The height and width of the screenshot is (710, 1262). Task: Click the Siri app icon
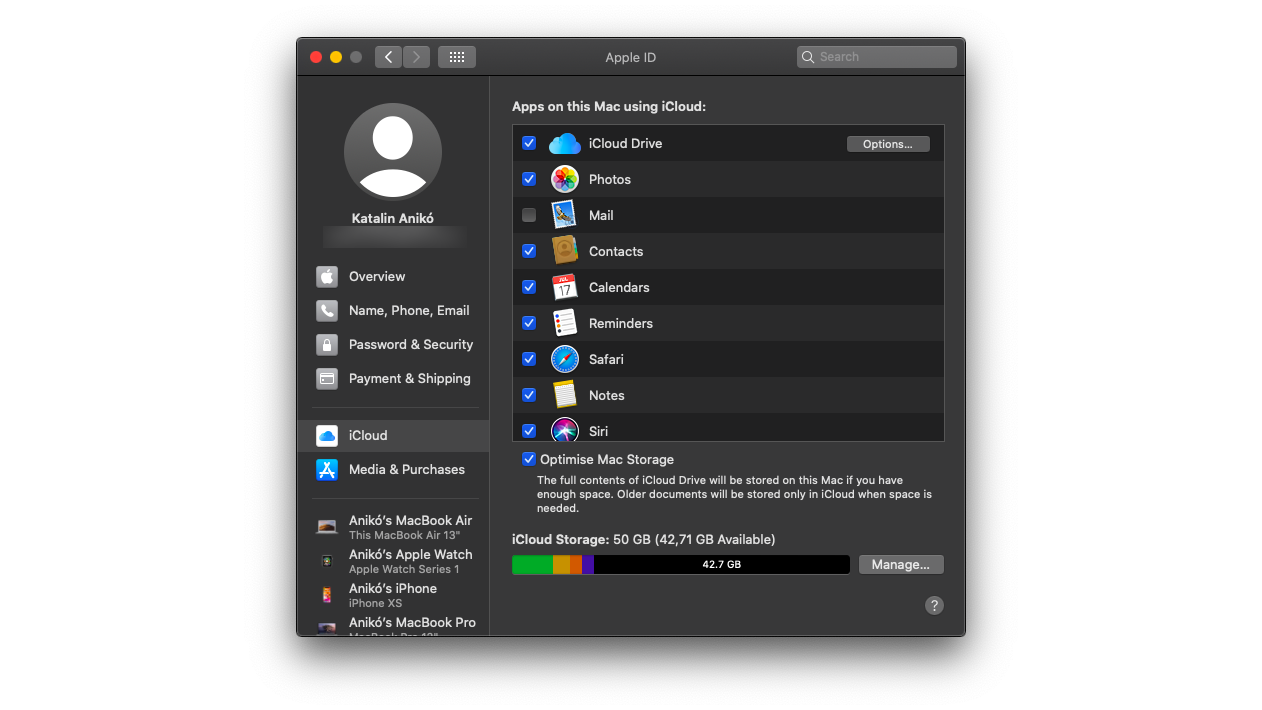565,430
